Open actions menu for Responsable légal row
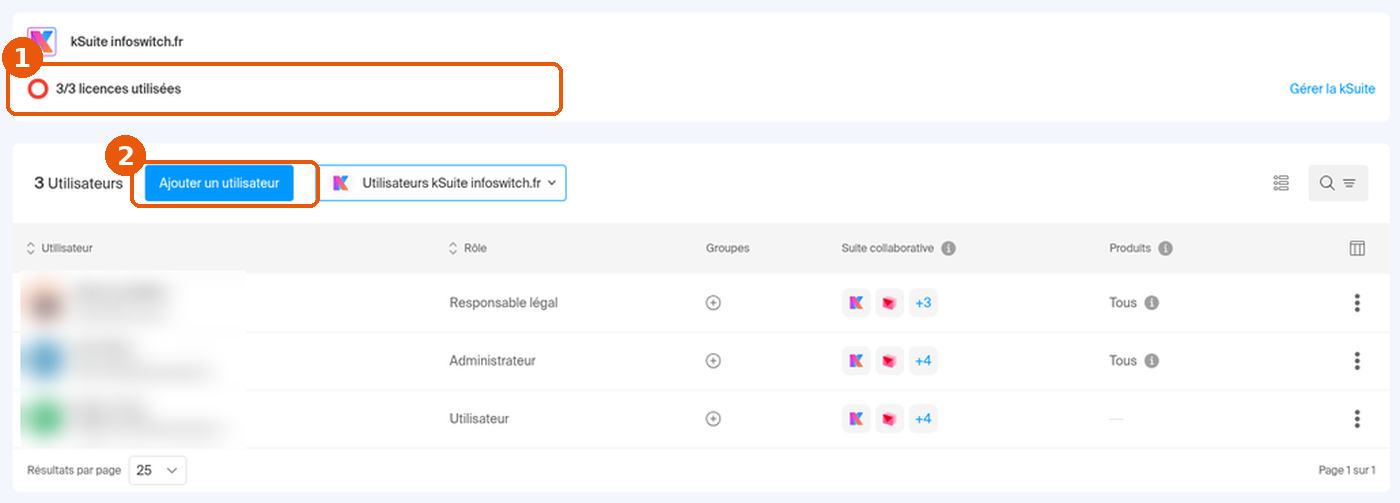The image size is (1400, 503). pos(1357,303)
